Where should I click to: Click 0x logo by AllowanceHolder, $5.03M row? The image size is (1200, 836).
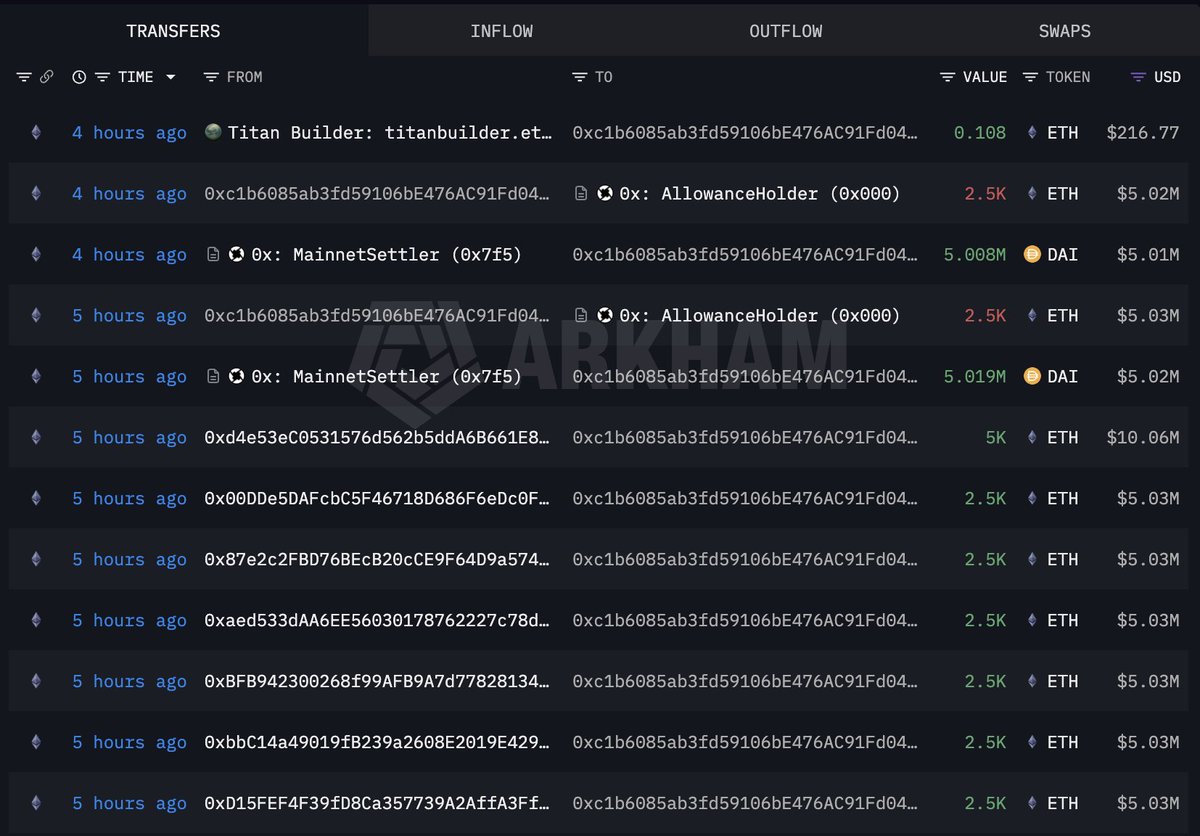tap(605, 315)
